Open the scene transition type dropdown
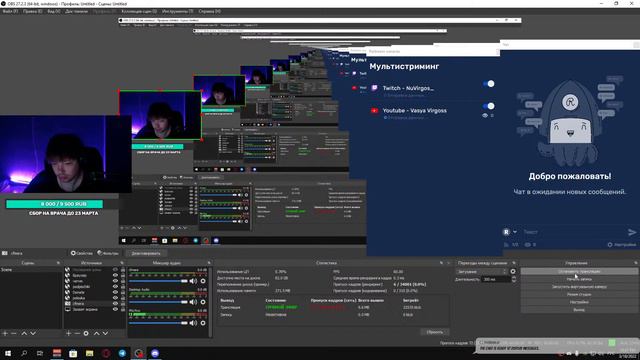 pyautogui.click(x=482, y=271)
